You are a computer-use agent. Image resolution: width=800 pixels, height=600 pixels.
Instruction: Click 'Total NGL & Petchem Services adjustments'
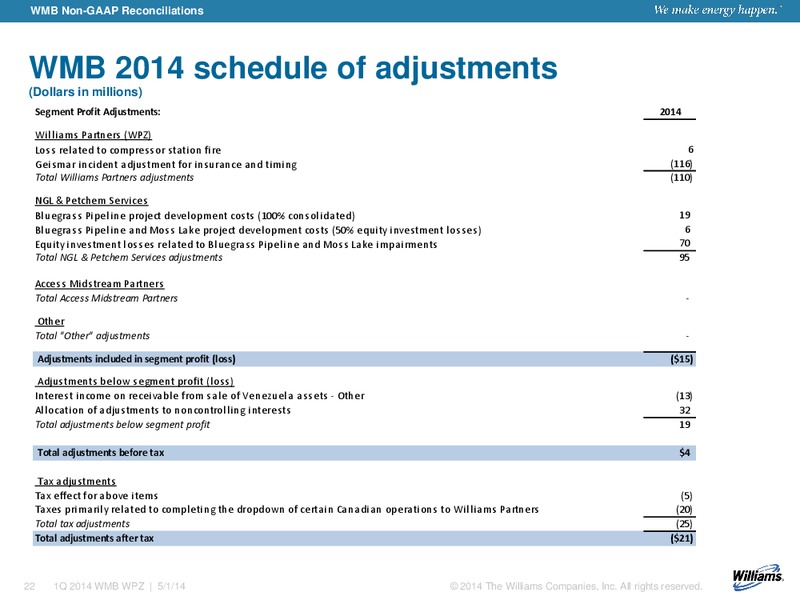click(129, 258)
